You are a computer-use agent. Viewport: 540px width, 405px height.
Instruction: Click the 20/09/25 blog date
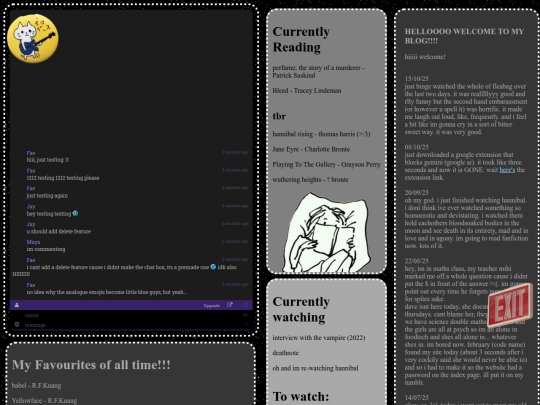tap(417, 193)
